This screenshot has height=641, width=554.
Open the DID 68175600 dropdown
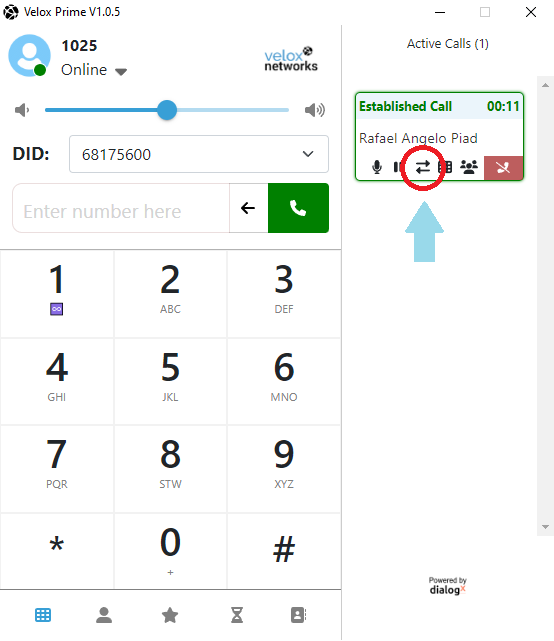click(x=199, y=154)
